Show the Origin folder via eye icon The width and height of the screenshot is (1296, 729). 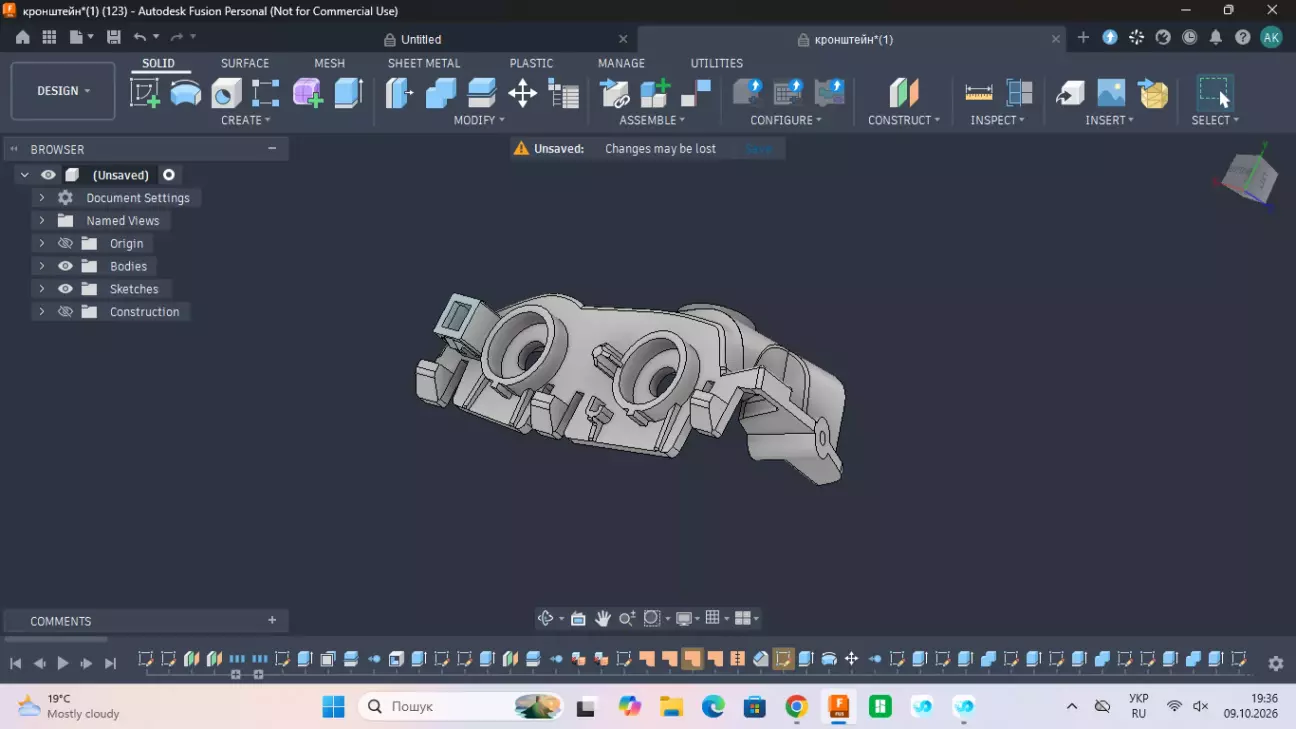point(66,243)
